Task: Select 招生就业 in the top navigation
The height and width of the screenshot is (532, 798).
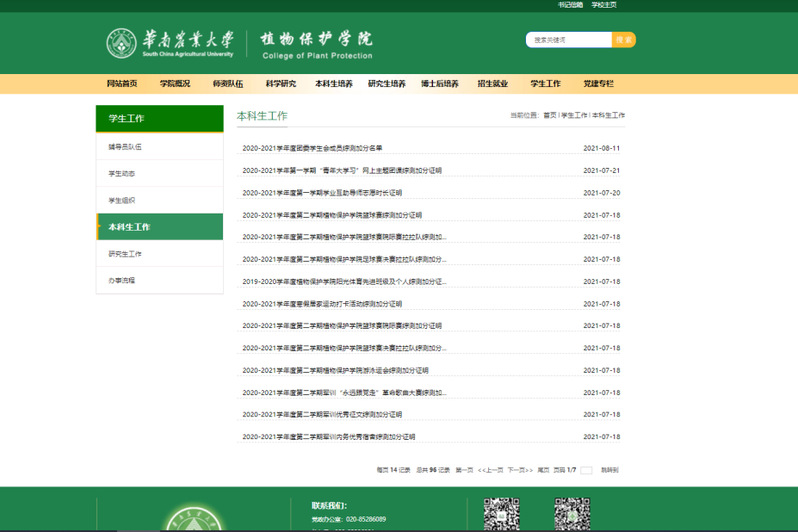Action: 492,84
